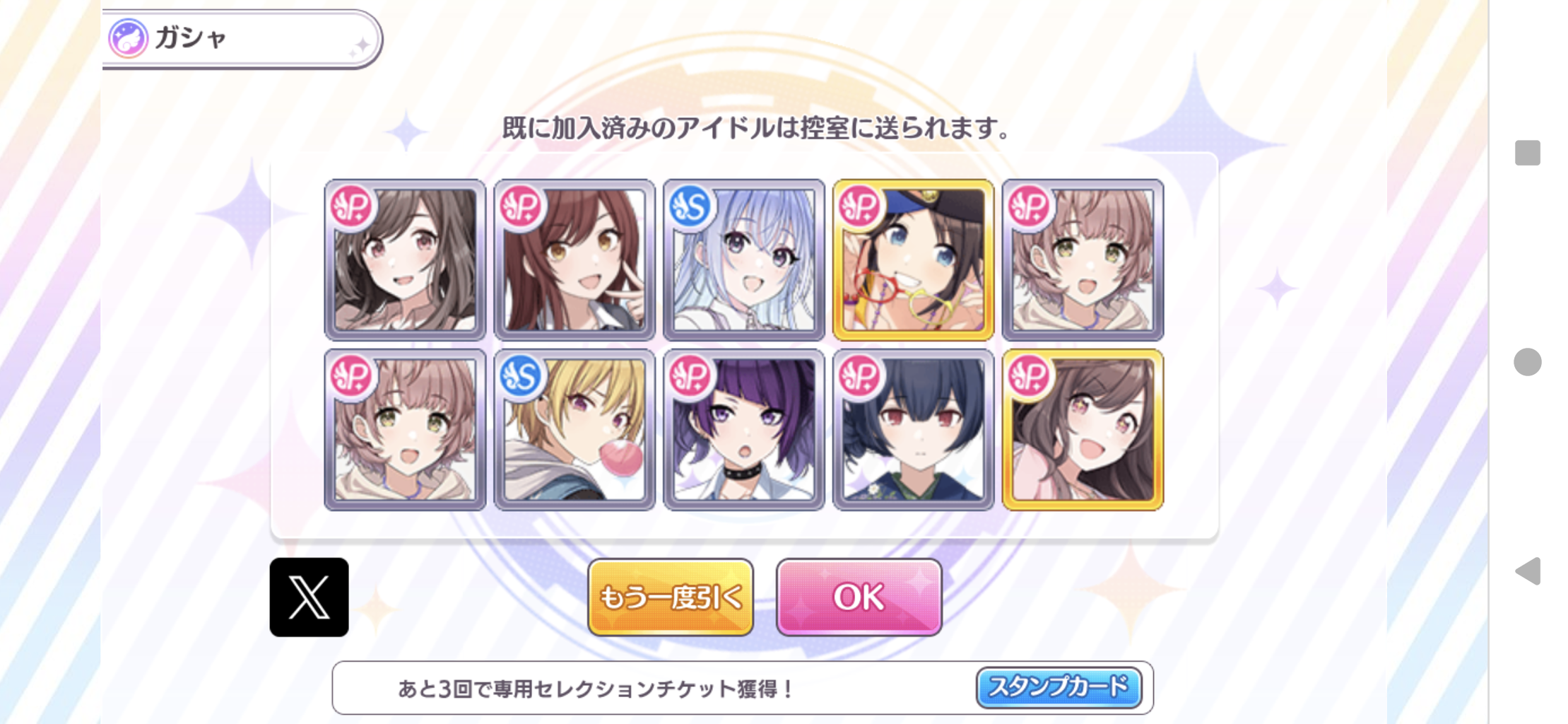Select the blonde bubblegum S idol card
Screen dimensions: 1568x724
[574, 429]
